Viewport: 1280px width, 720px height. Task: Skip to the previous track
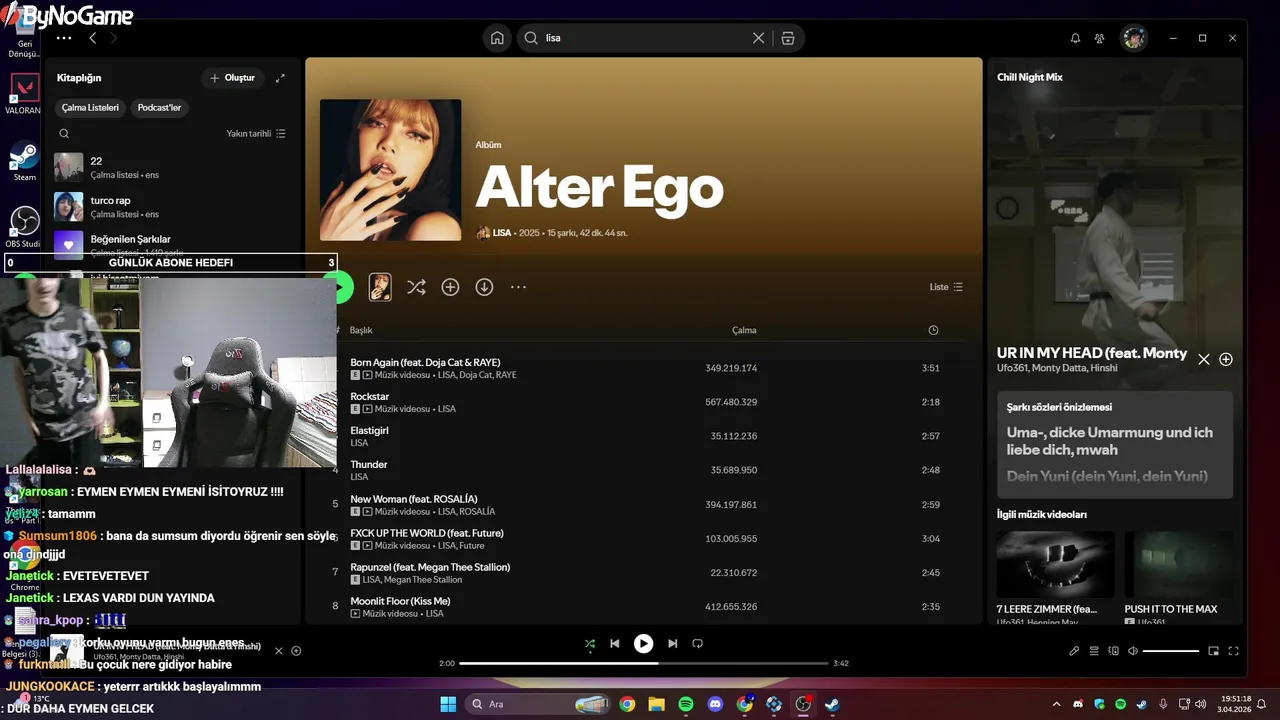tap(615, 644)
